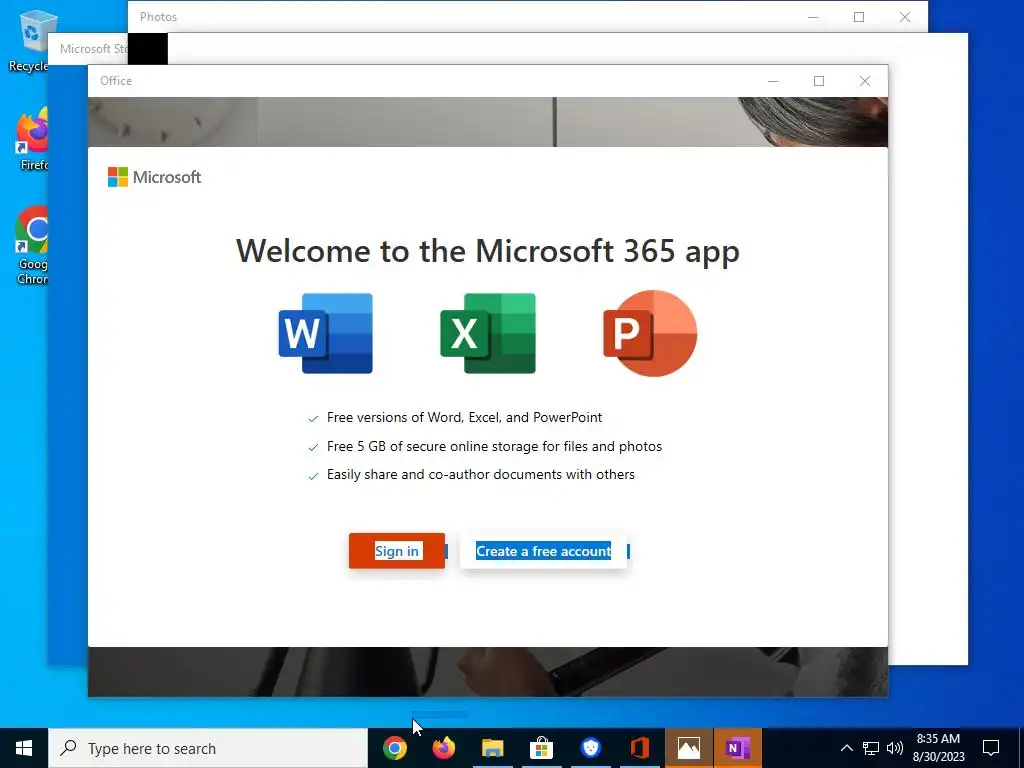Click the PowerPoint app icon
Screen dimensions: 1024x768
[650, 333]
